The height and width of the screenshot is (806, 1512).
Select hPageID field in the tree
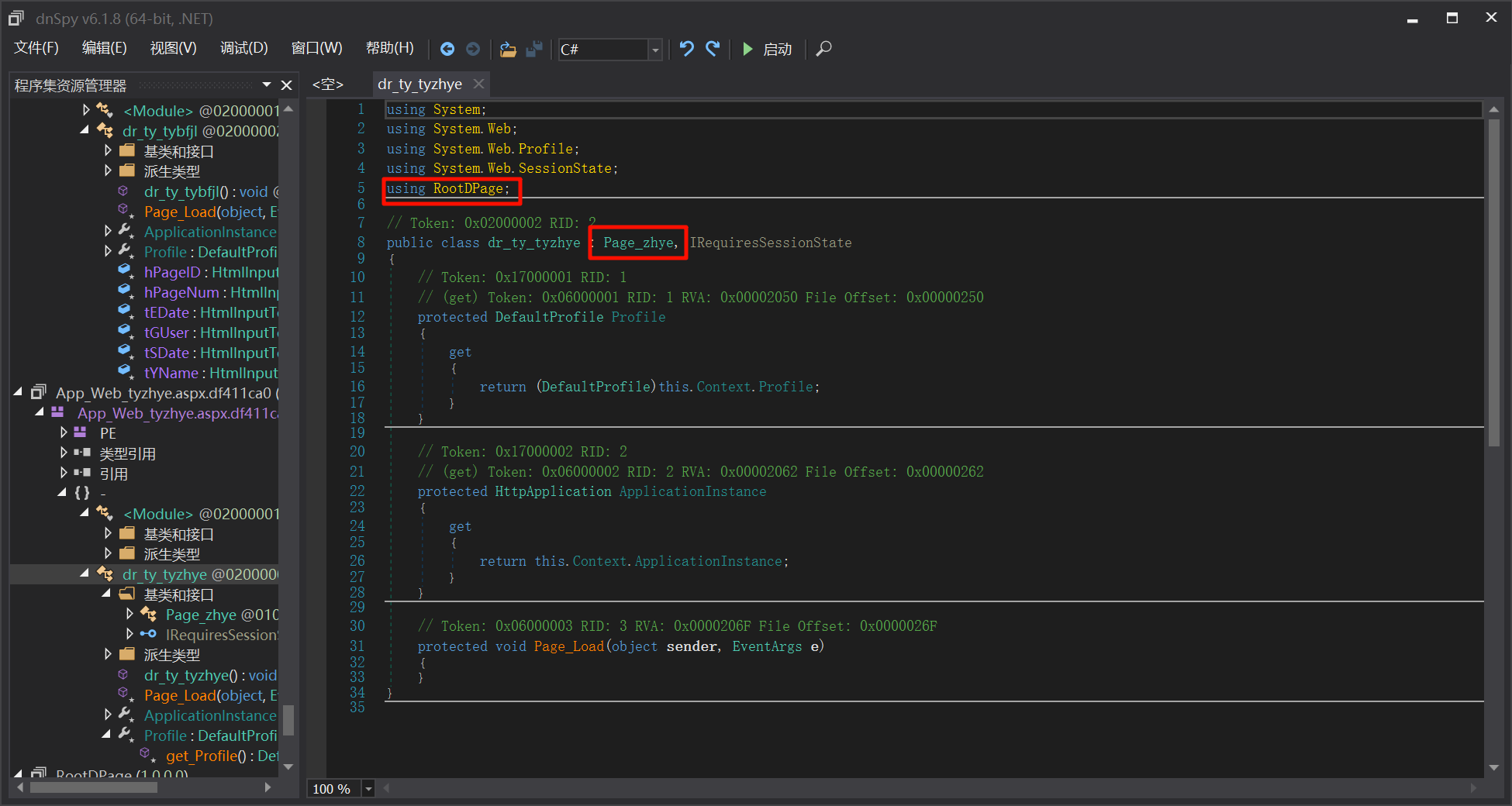click(x=172, y=272)
